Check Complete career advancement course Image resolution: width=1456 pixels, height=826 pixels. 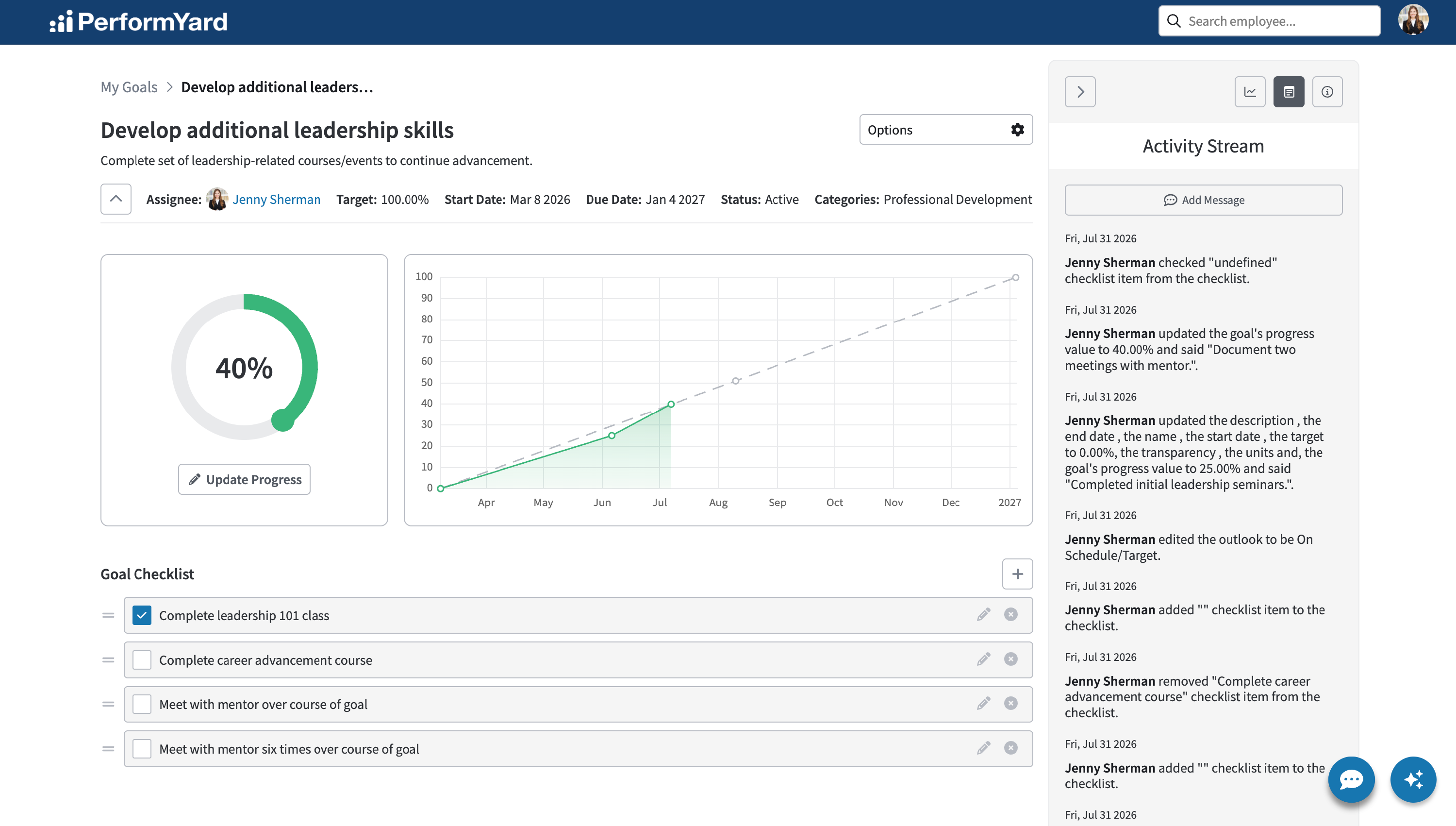(x=142, y=660)
